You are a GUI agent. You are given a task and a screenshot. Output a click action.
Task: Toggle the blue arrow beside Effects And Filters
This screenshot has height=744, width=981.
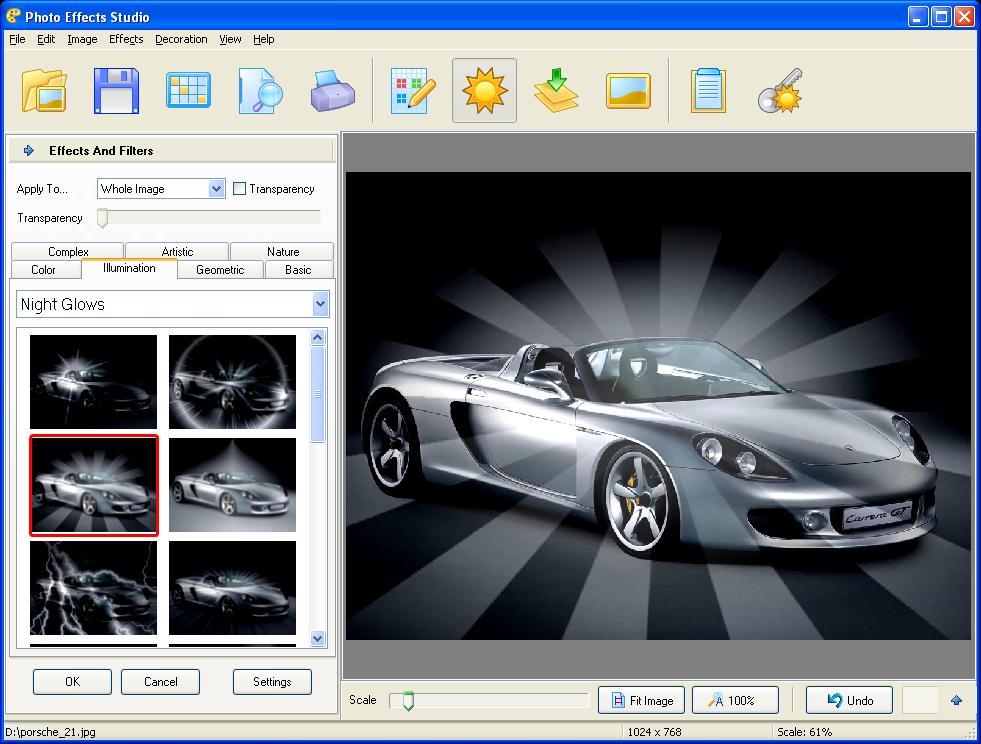click(28, 149)
